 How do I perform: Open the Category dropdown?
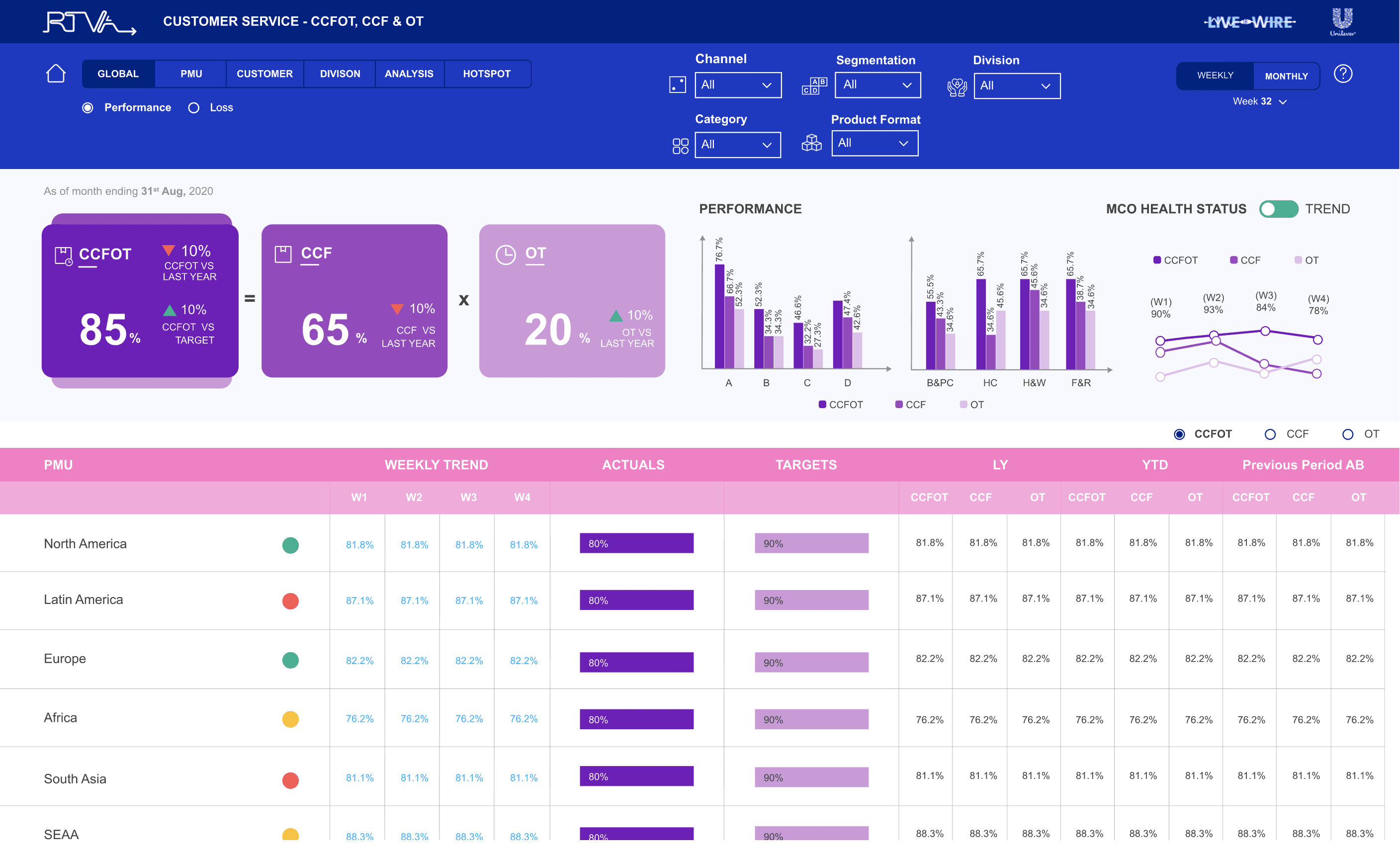[x=737, y=145]
